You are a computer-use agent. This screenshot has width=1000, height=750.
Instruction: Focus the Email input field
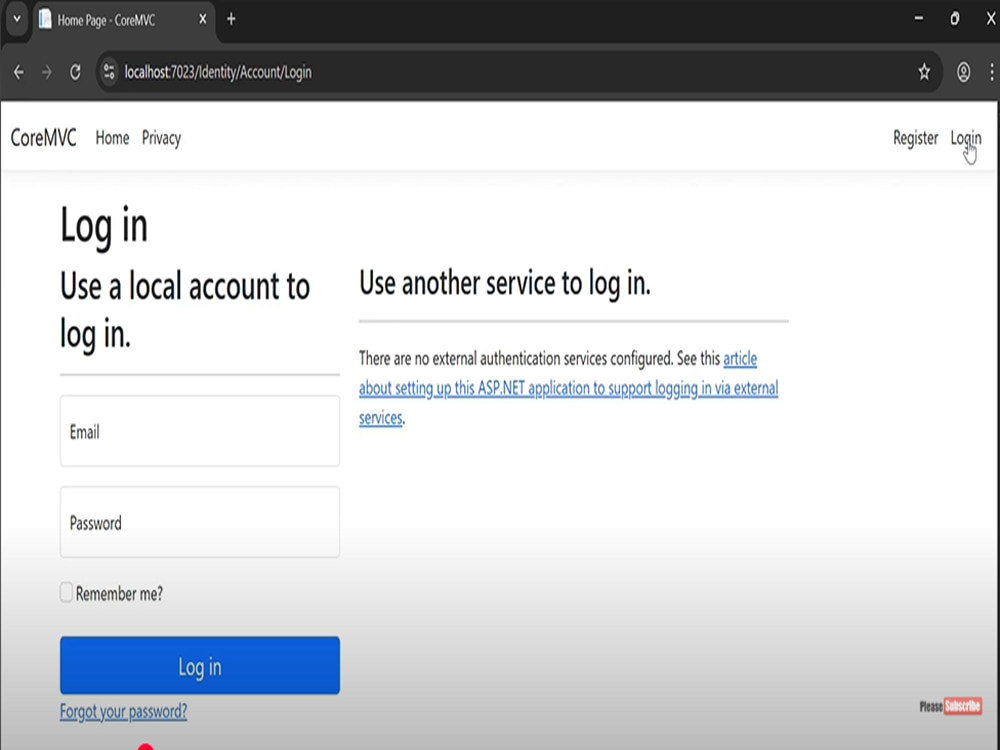200,431
